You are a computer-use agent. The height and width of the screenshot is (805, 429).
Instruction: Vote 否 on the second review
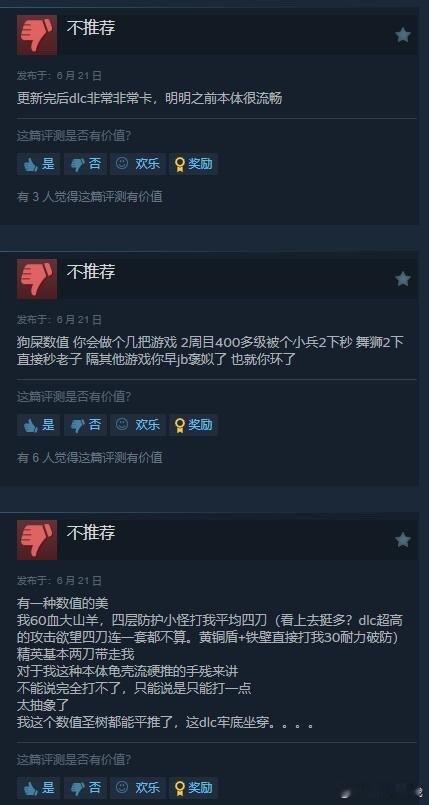coord(85,425)
